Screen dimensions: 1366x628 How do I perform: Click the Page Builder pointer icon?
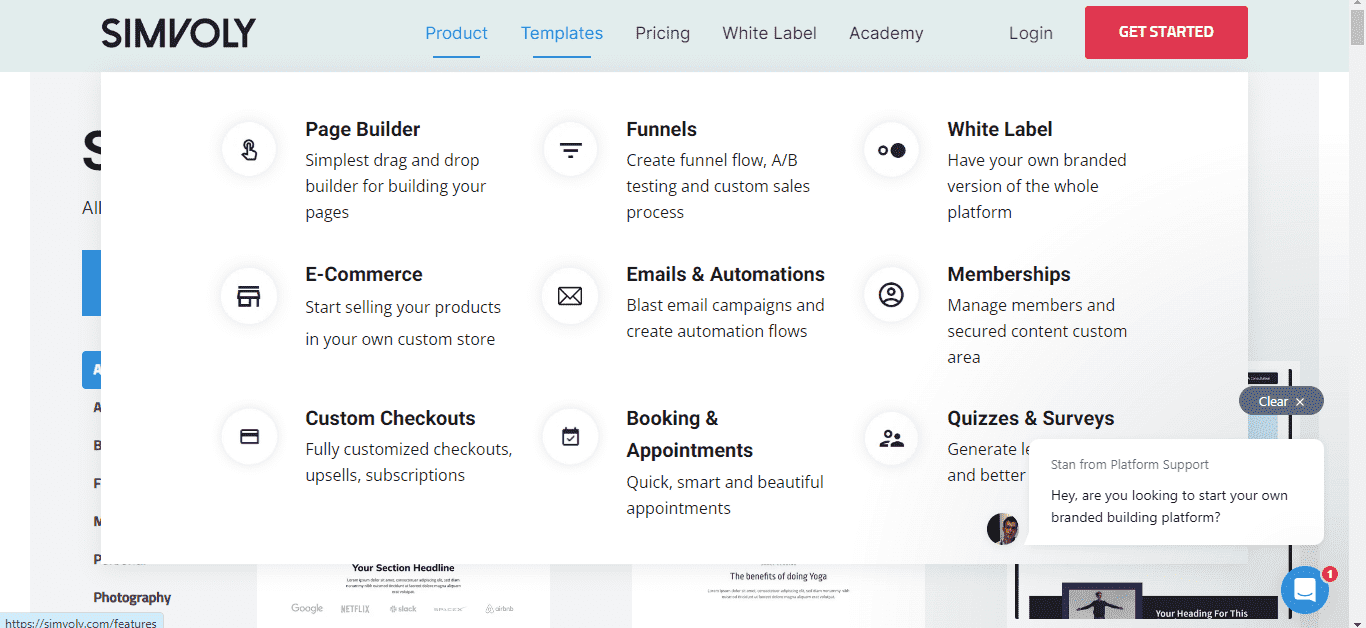249,150
